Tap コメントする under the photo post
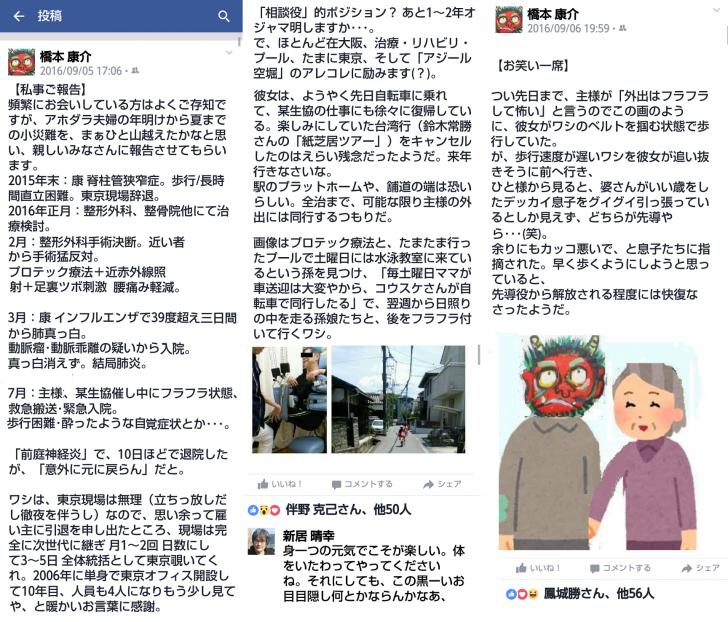Screen dimensions: 728x622 (362, 484)
